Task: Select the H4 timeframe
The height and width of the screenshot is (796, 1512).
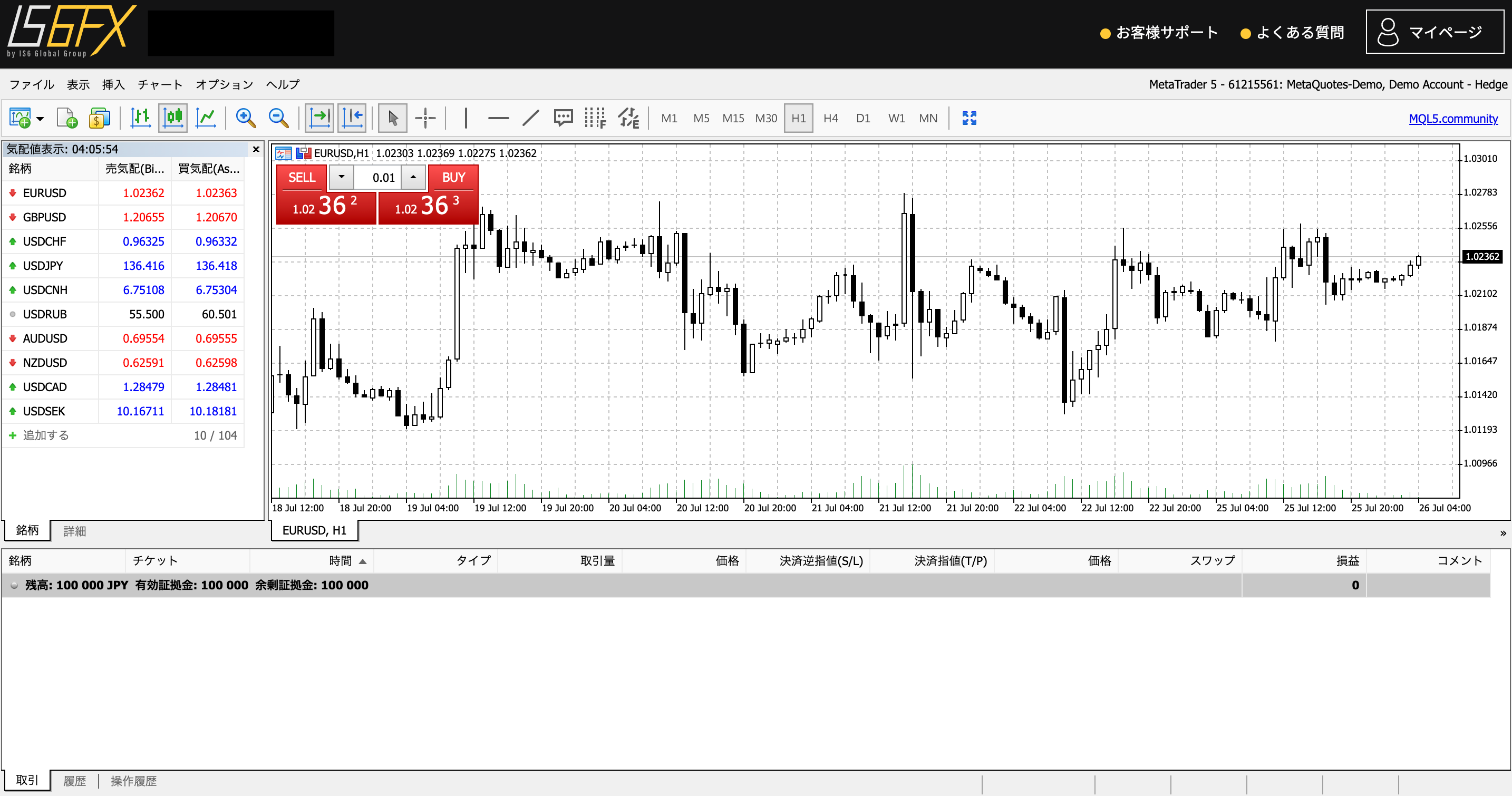Action: 830,118
